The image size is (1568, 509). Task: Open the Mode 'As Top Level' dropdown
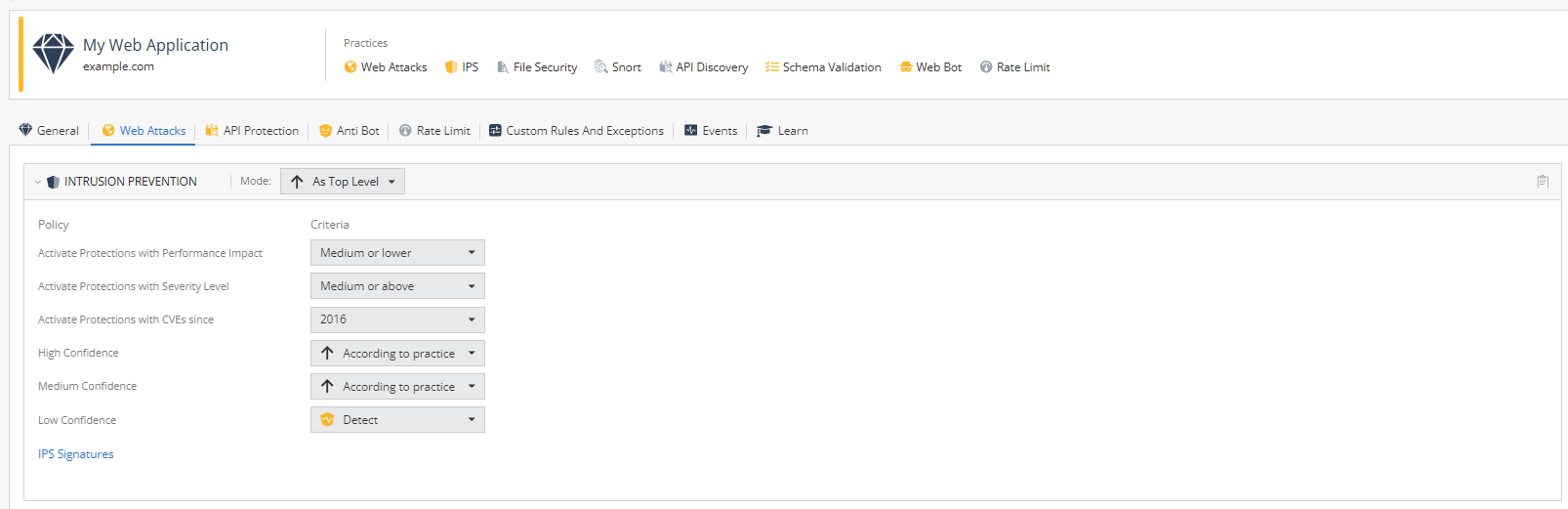tap(343, 182)
